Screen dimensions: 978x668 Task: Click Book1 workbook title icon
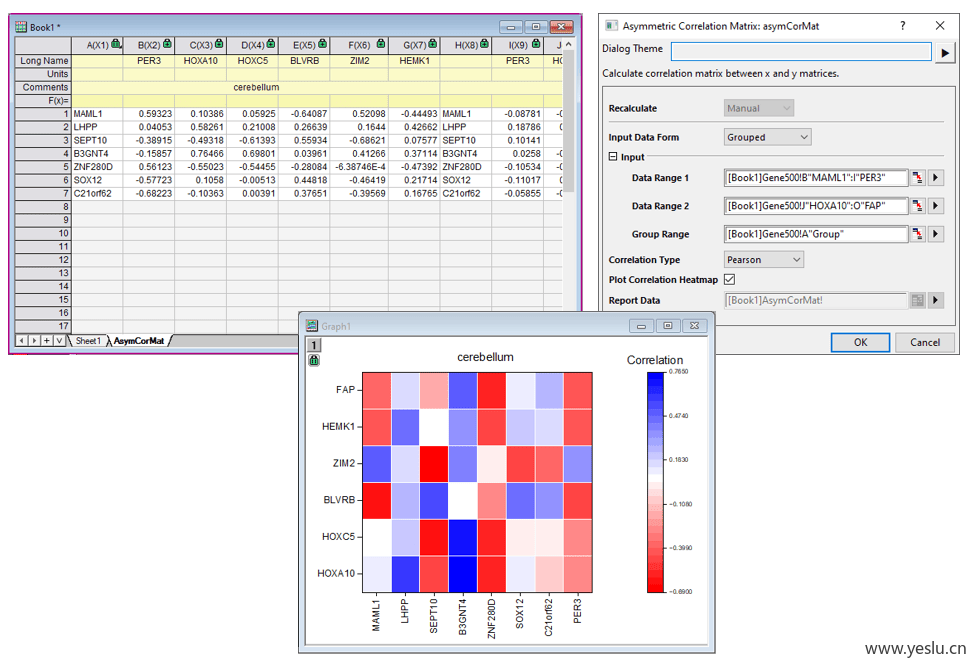pos(21,27)
